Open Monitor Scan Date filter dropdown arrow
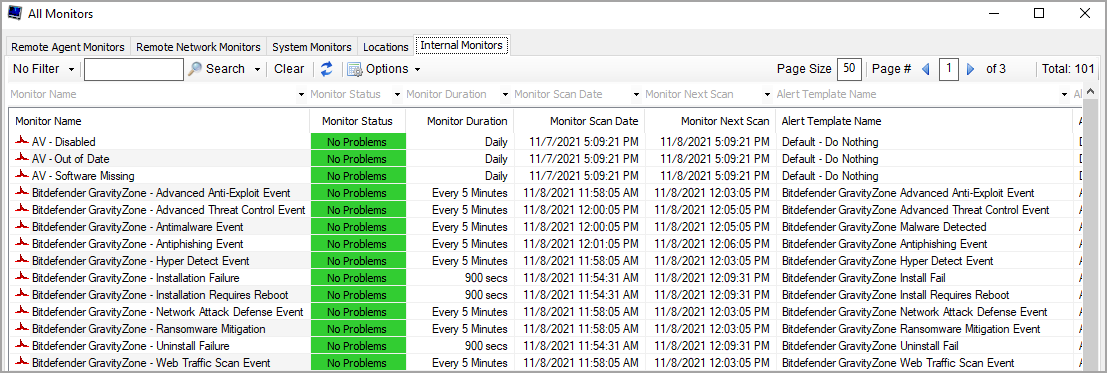 (x=636, y=95)
